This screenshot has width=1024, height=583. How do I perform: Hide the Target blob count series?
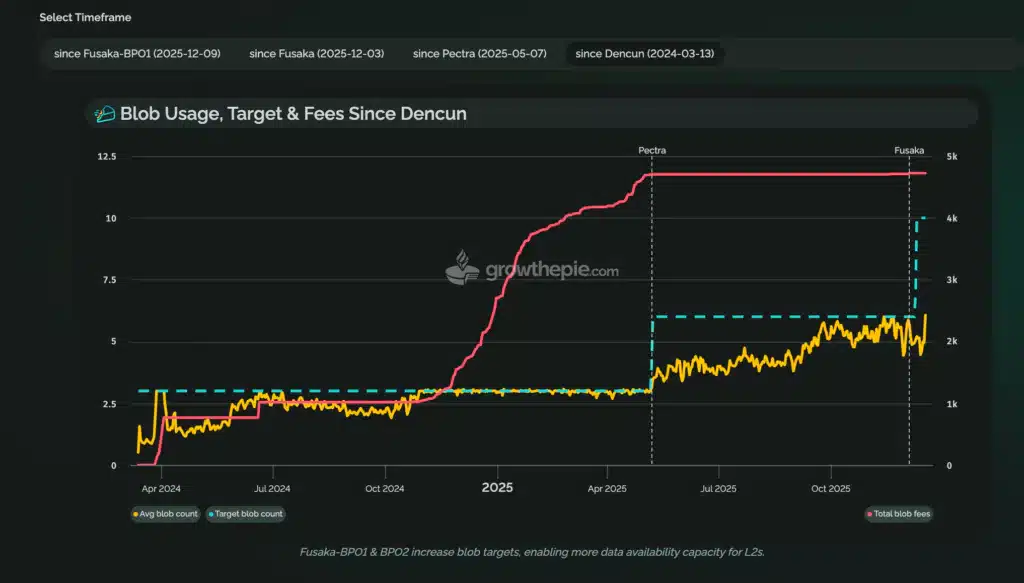click(x=246, y=514)
